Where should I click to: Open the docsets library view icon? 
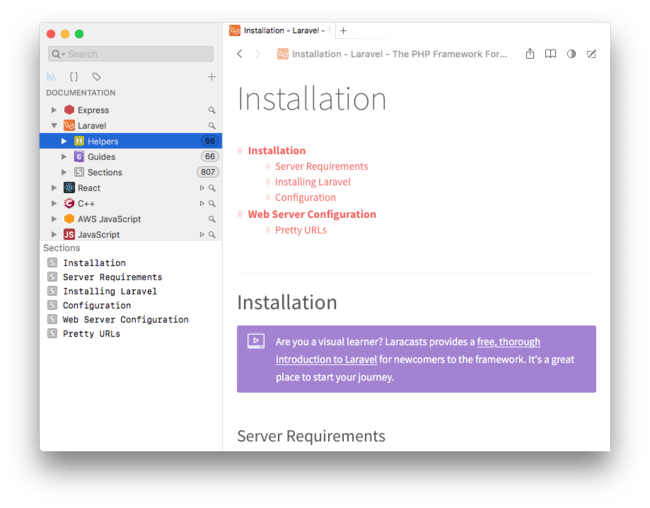(51, 77)
